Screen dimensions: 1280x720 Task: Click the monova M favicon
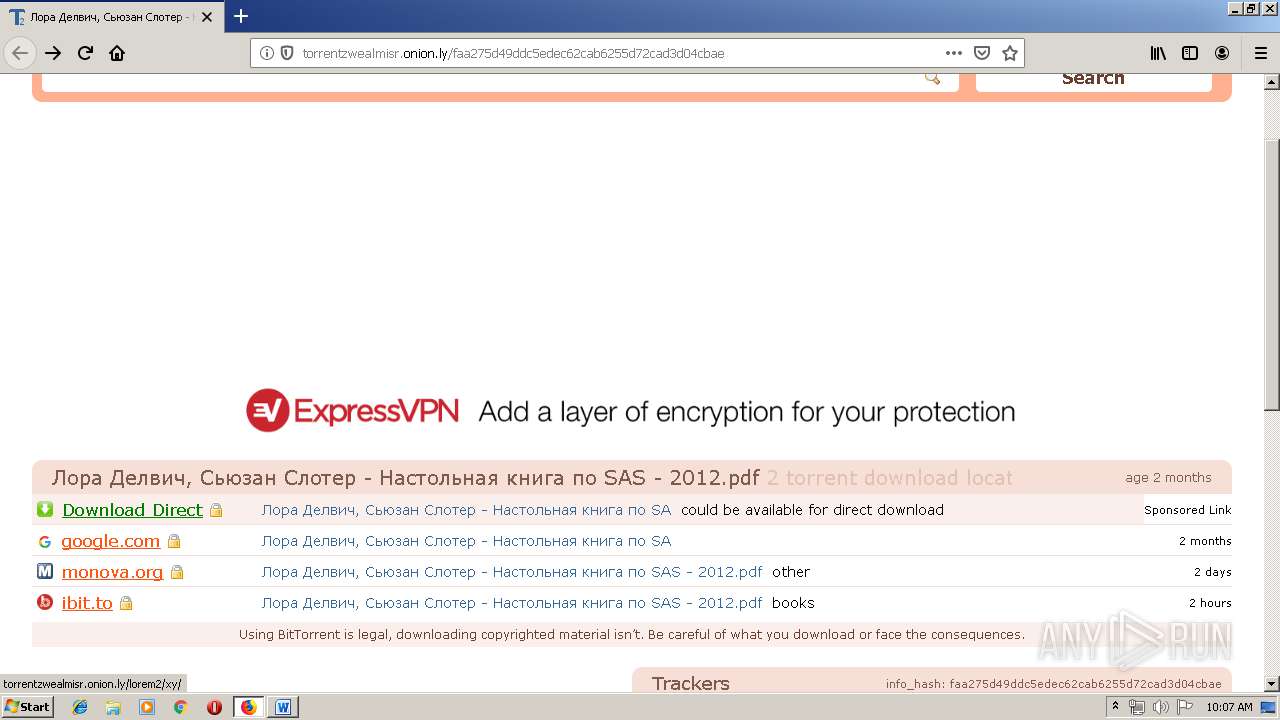45,571
